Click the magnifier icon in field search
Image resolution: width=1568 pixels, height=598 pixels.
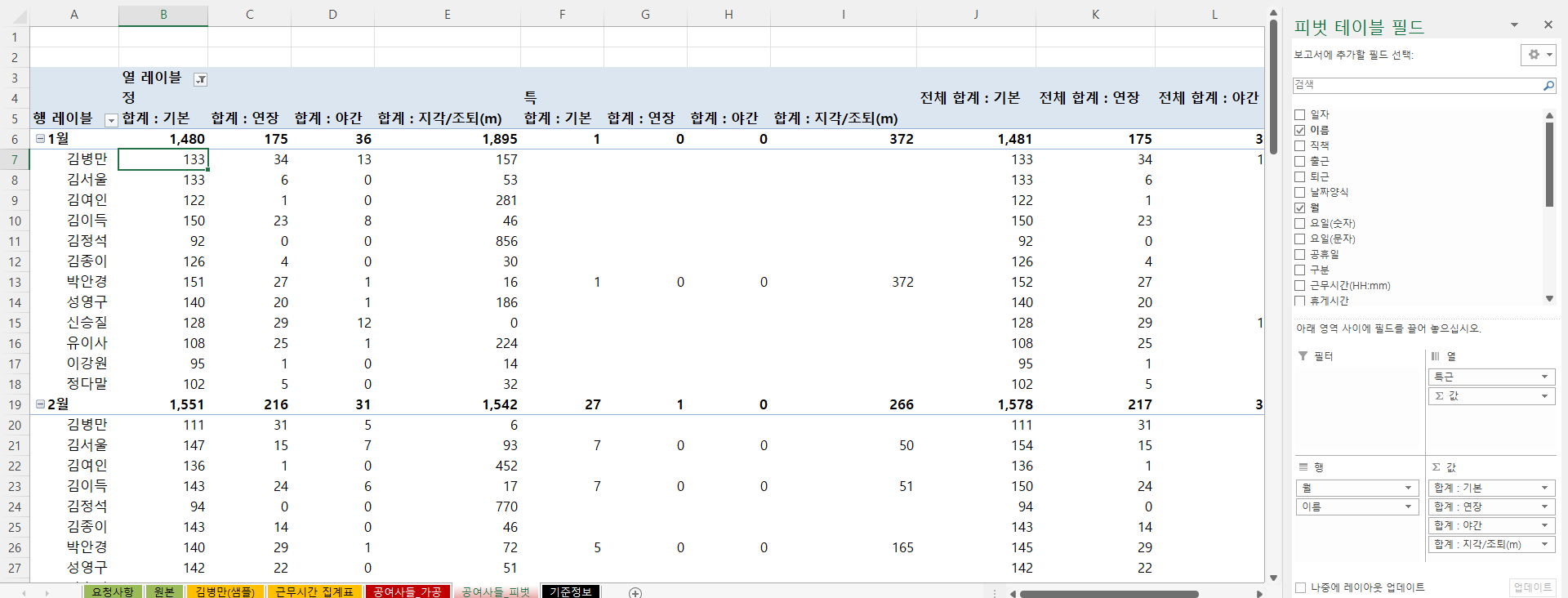point(1548,85)
